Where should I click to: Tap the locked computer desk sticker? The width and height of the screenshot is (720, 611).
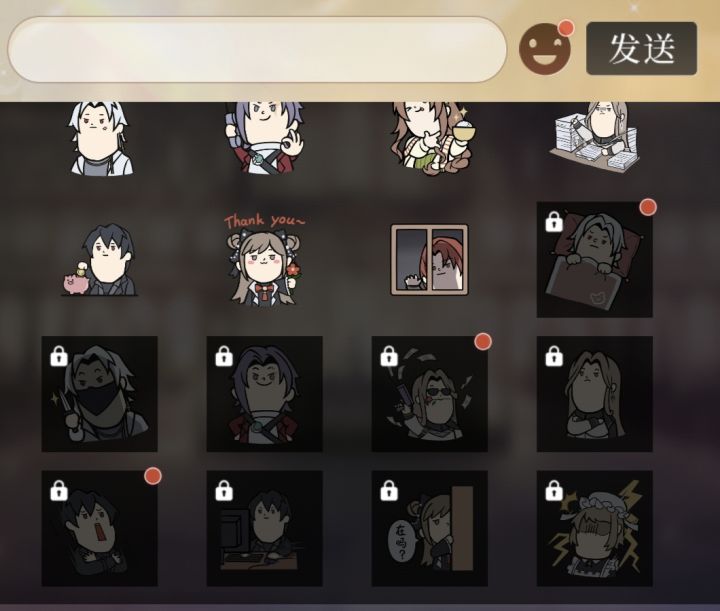[x=264, y=528]
